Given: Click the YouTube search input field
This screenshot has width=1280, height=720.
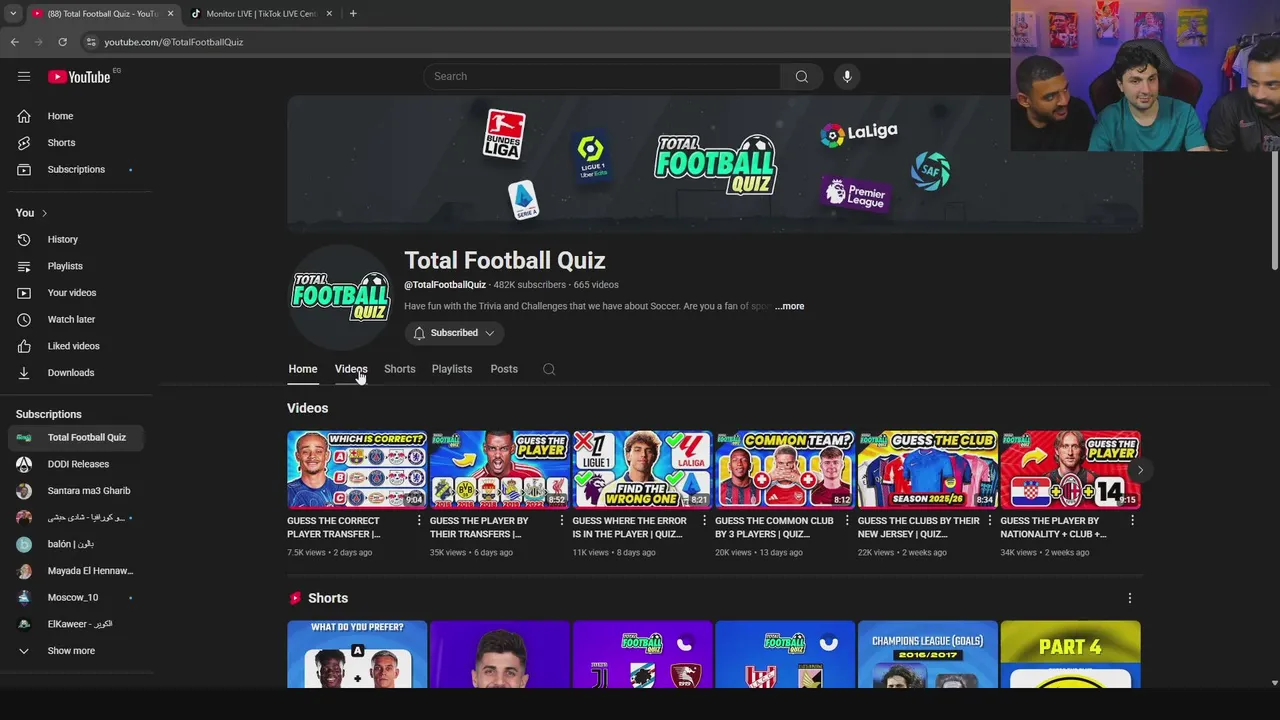Looking at the screenshot, I should click(x=602, y=76).
